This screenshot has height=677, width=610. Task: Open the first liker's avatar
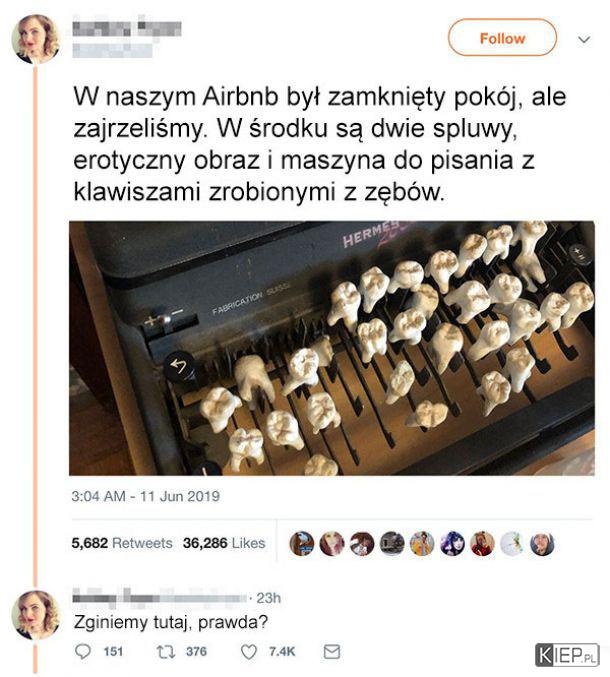click(302, 543)
